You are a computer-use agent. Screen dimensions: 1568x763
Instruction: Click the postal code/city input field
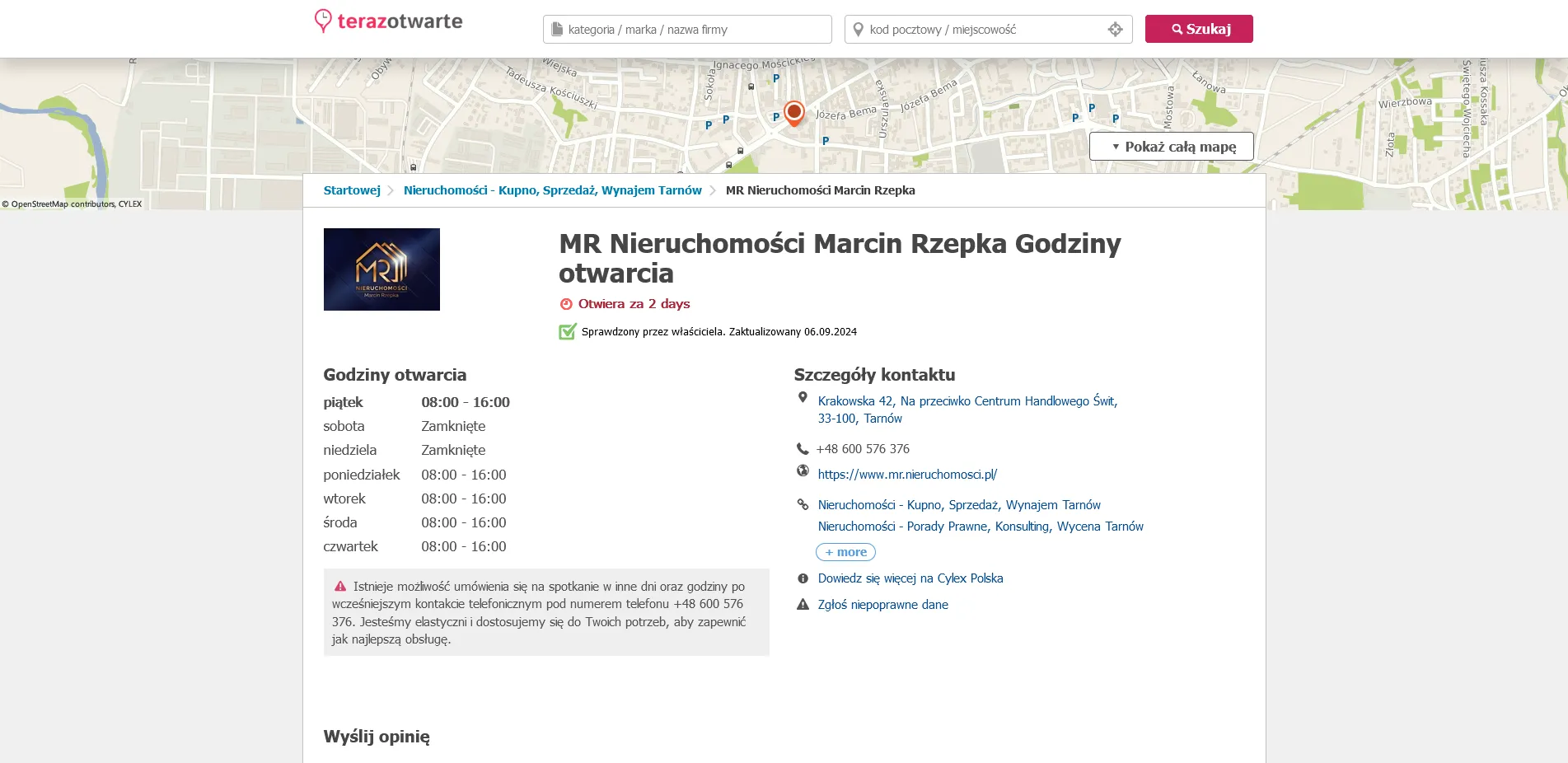[988, 29]
